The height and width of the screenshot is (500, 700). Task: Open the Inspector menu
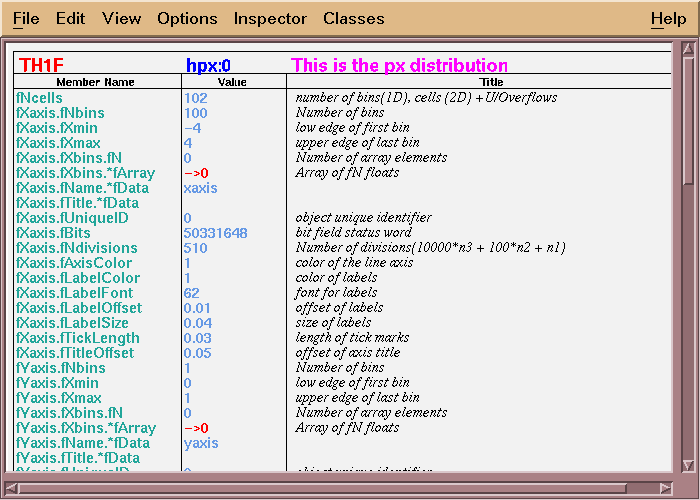[270, 19]
